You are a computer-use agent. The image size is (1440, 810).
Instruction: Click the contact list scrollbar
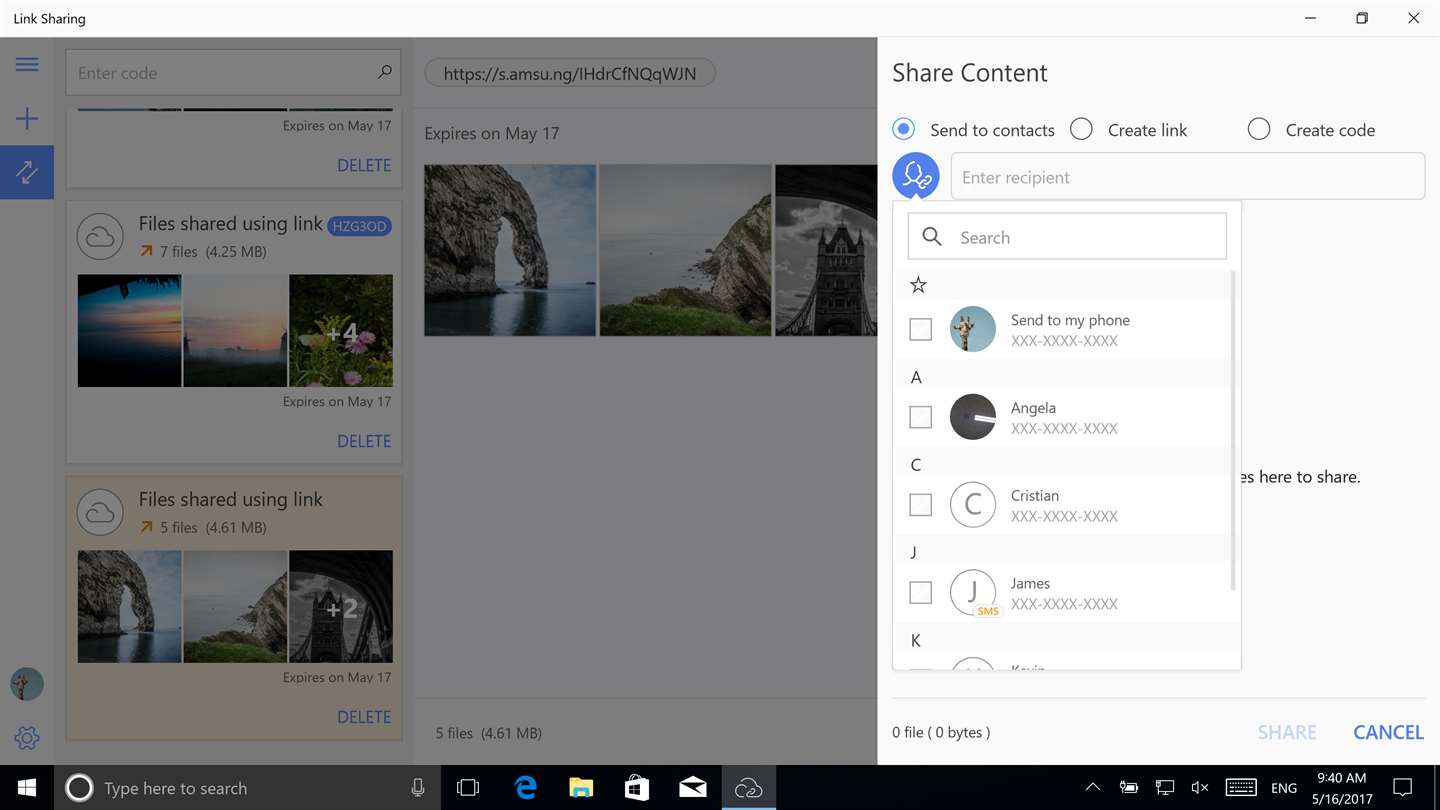1233,430
